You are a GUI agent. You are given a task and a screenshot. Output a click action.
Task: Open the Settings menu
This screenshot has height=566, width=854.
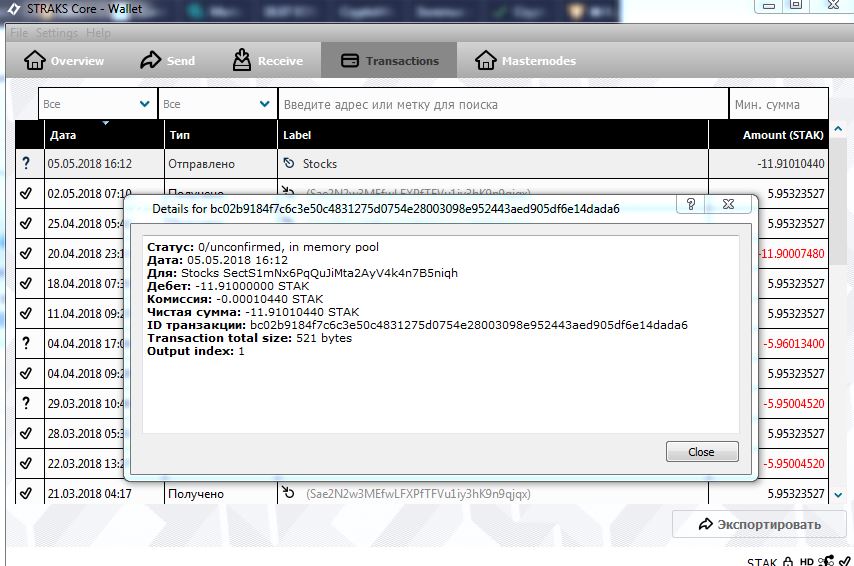click(x=57, y=33)
